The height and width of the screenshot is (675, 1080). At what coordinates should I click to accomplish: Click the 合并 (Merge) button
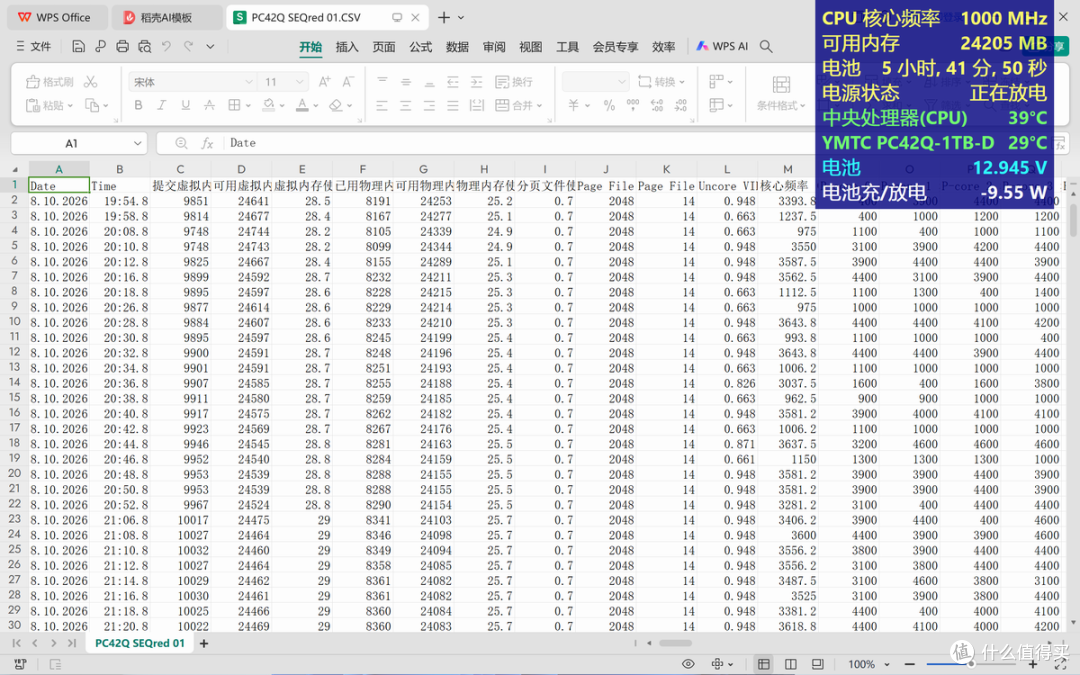[519, 105]
